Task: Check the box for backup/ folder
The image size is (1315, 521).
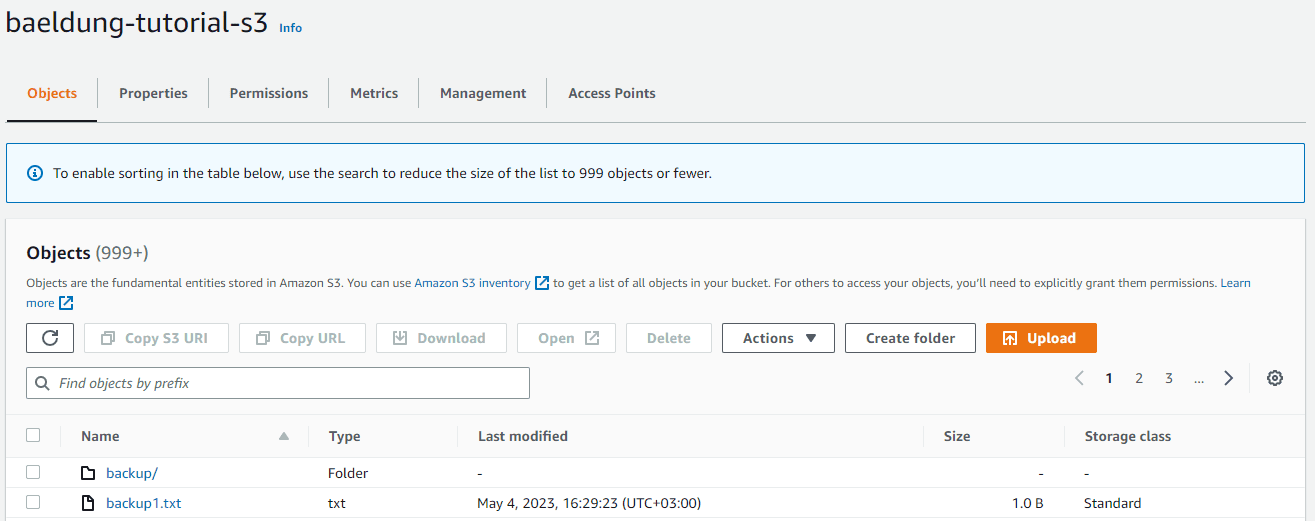Action: 33,472
